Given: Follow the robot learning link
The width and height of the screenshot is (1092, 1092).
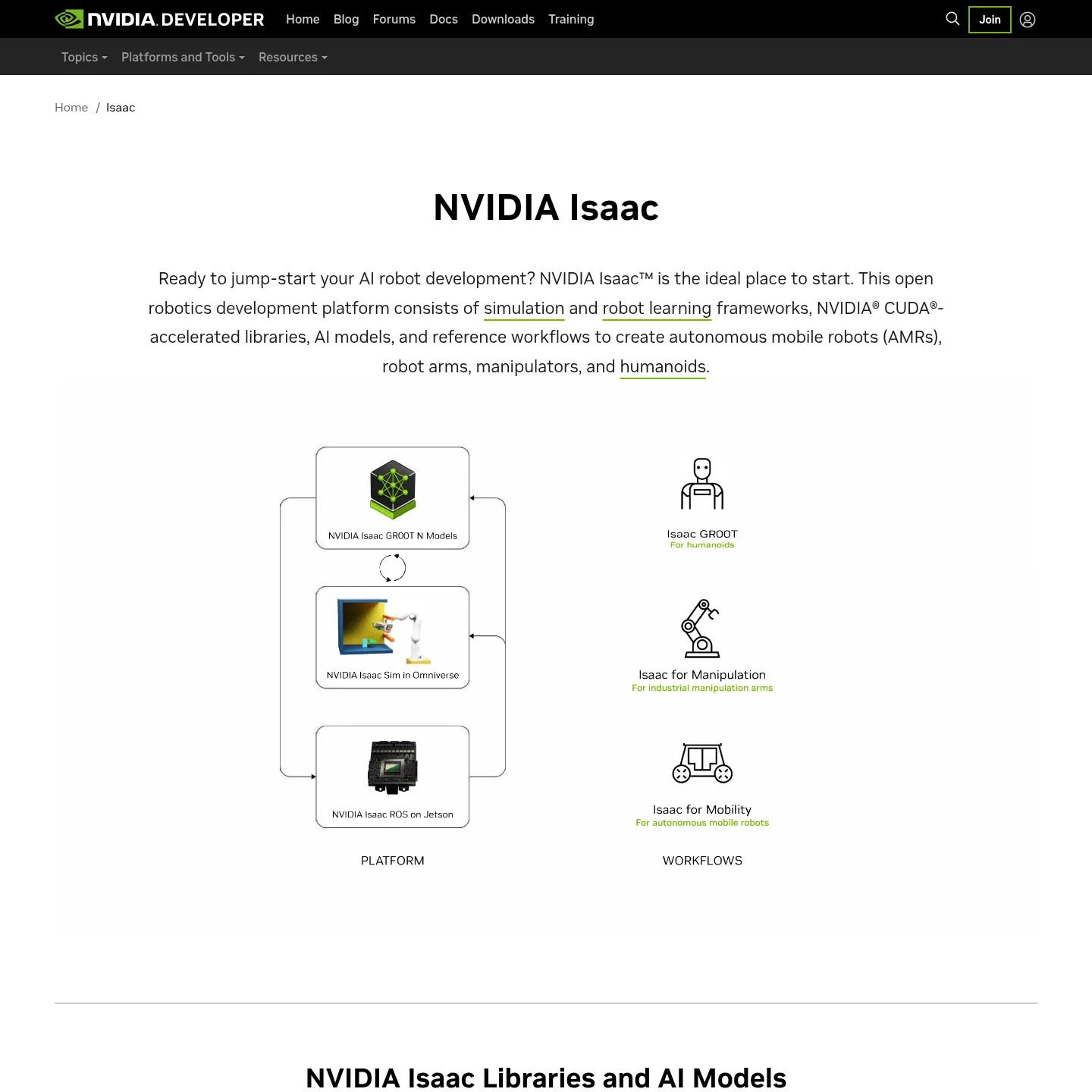Looking at the screenshot, I should [x=657, y=308].
